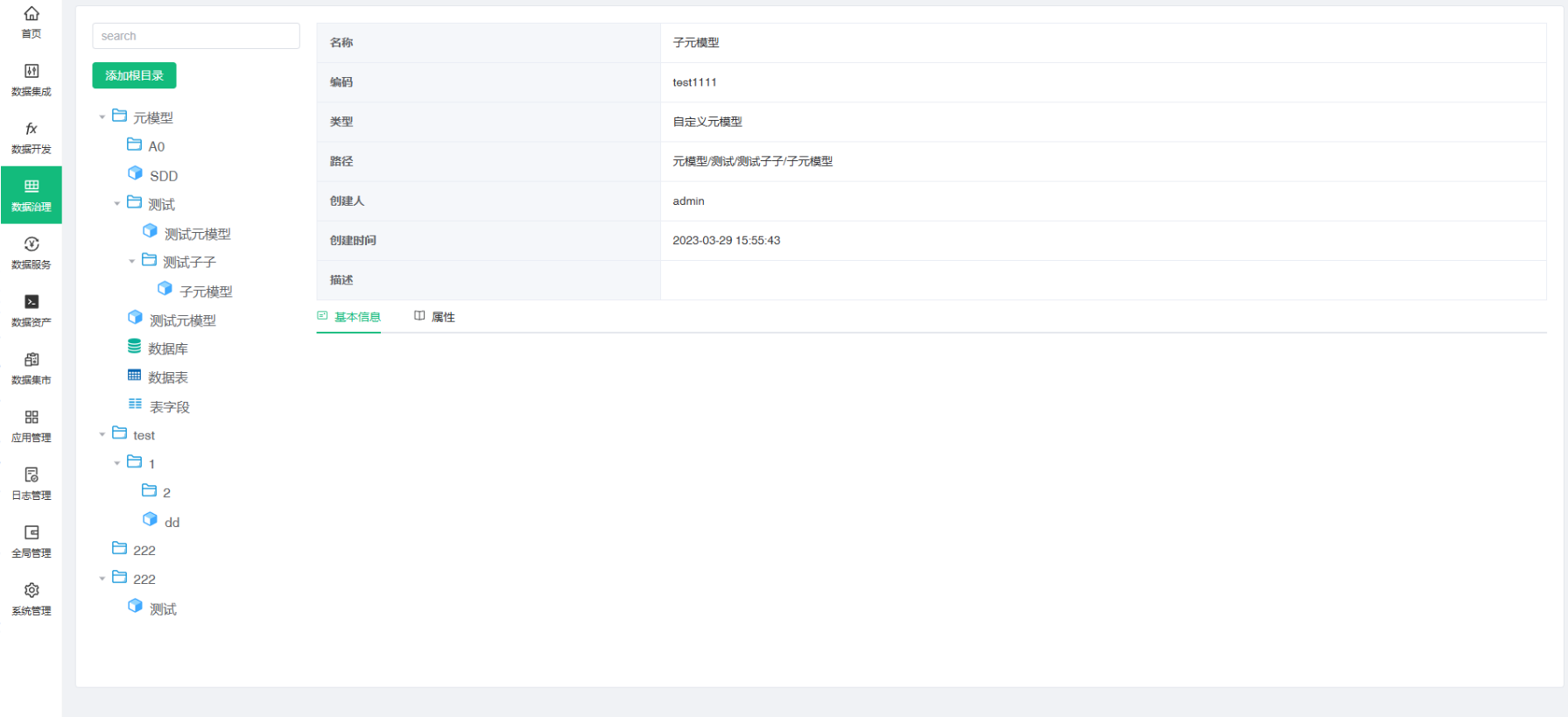The height and width of the screenshot is (717, 1568).
Task: Open the 首页 home icon
Action: (x=32, y=14)
